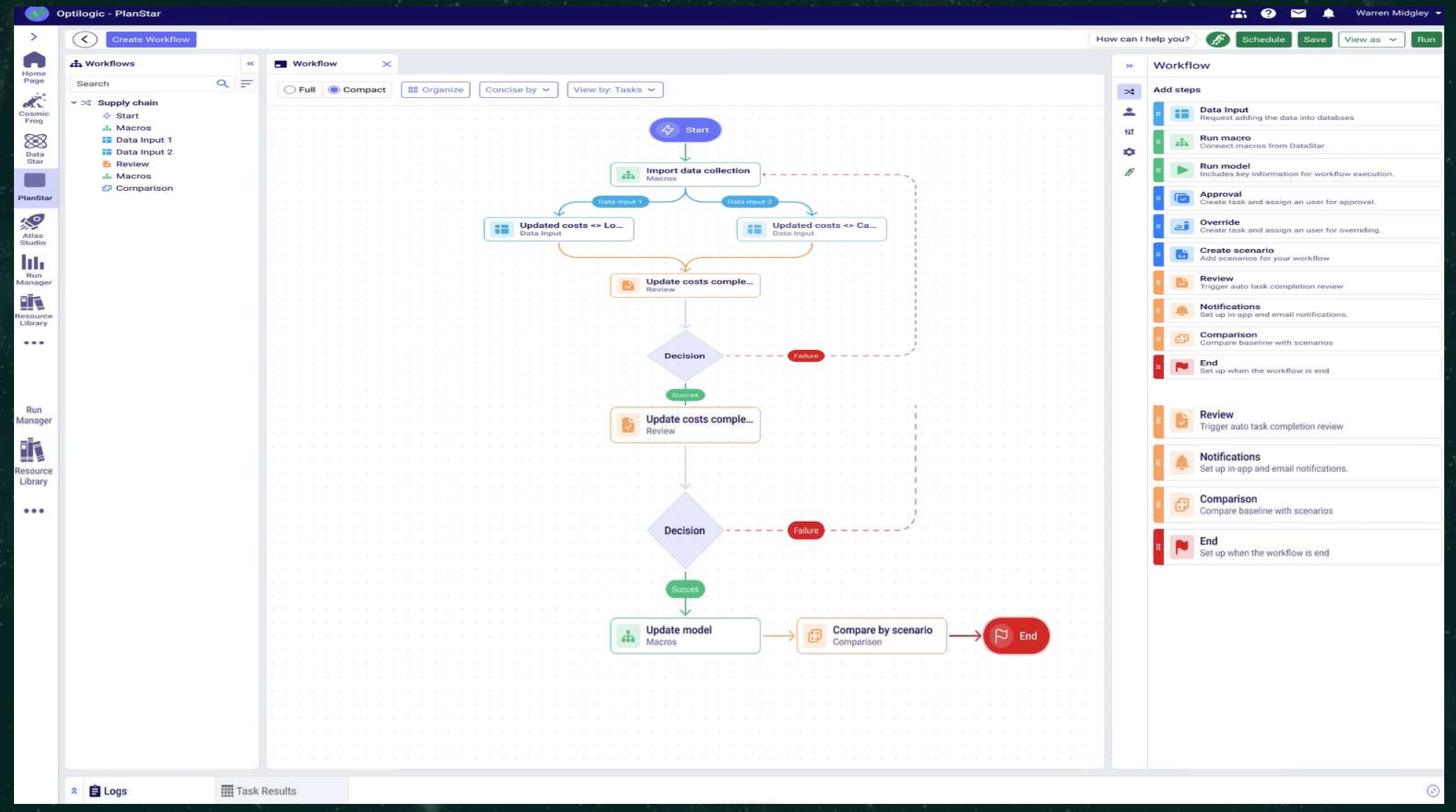The height and width of the screenshot is (812, 1456).
Task: Select the Full view radio button
Action: click(x=290, y=90)
